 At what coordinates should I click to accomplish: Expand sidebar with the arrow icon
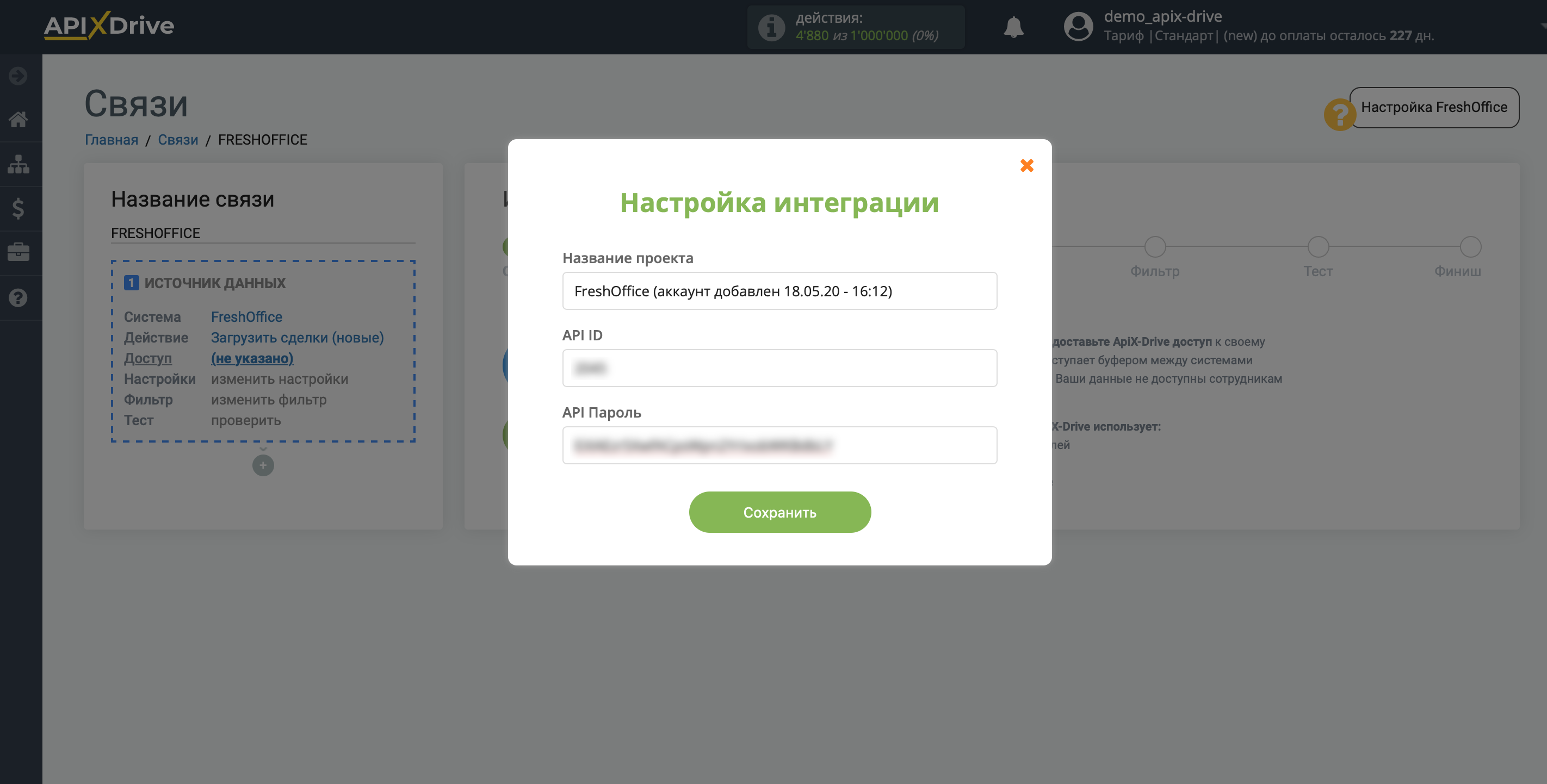point(18,76)
